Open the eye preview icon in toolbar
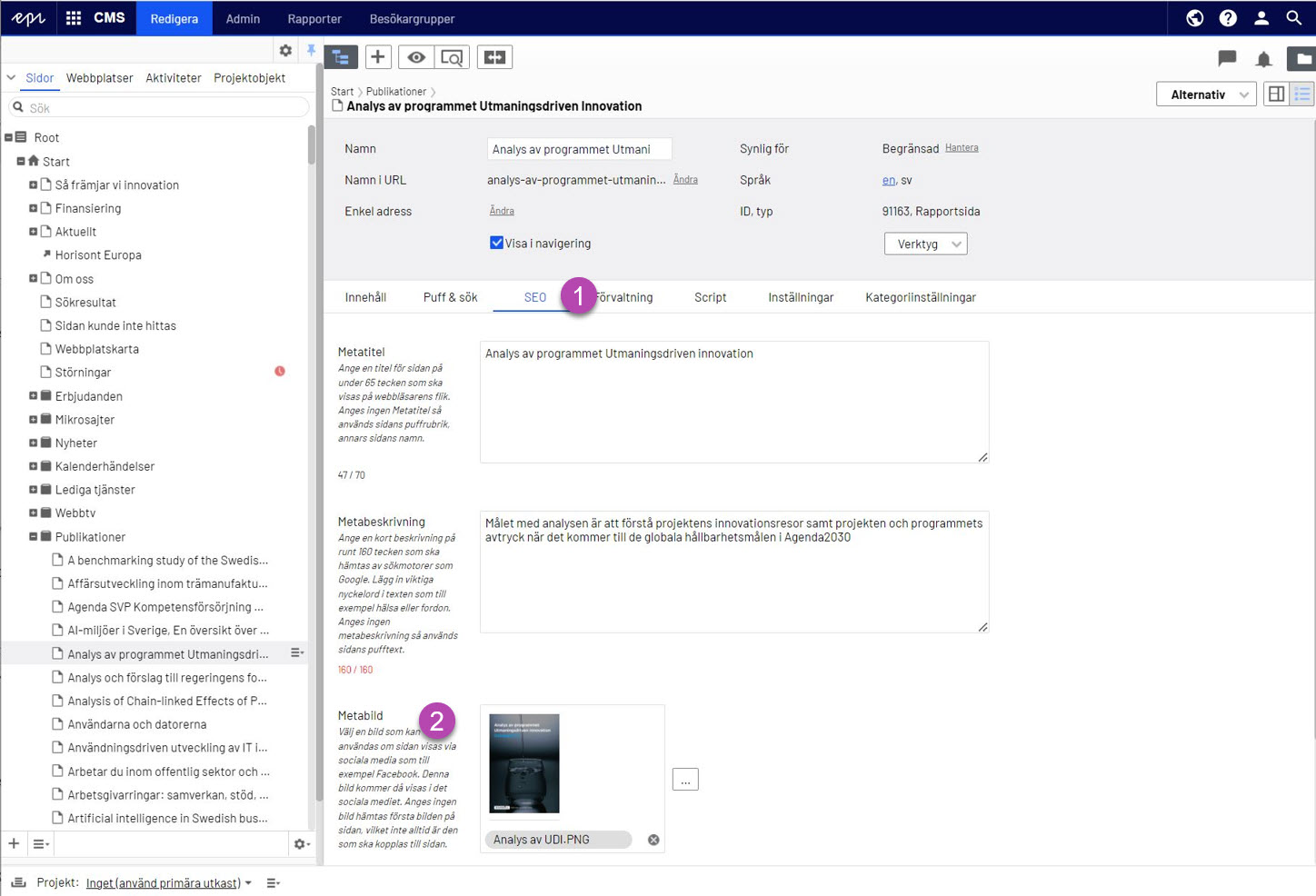The image size is (1316, 896). coord(416,57)
